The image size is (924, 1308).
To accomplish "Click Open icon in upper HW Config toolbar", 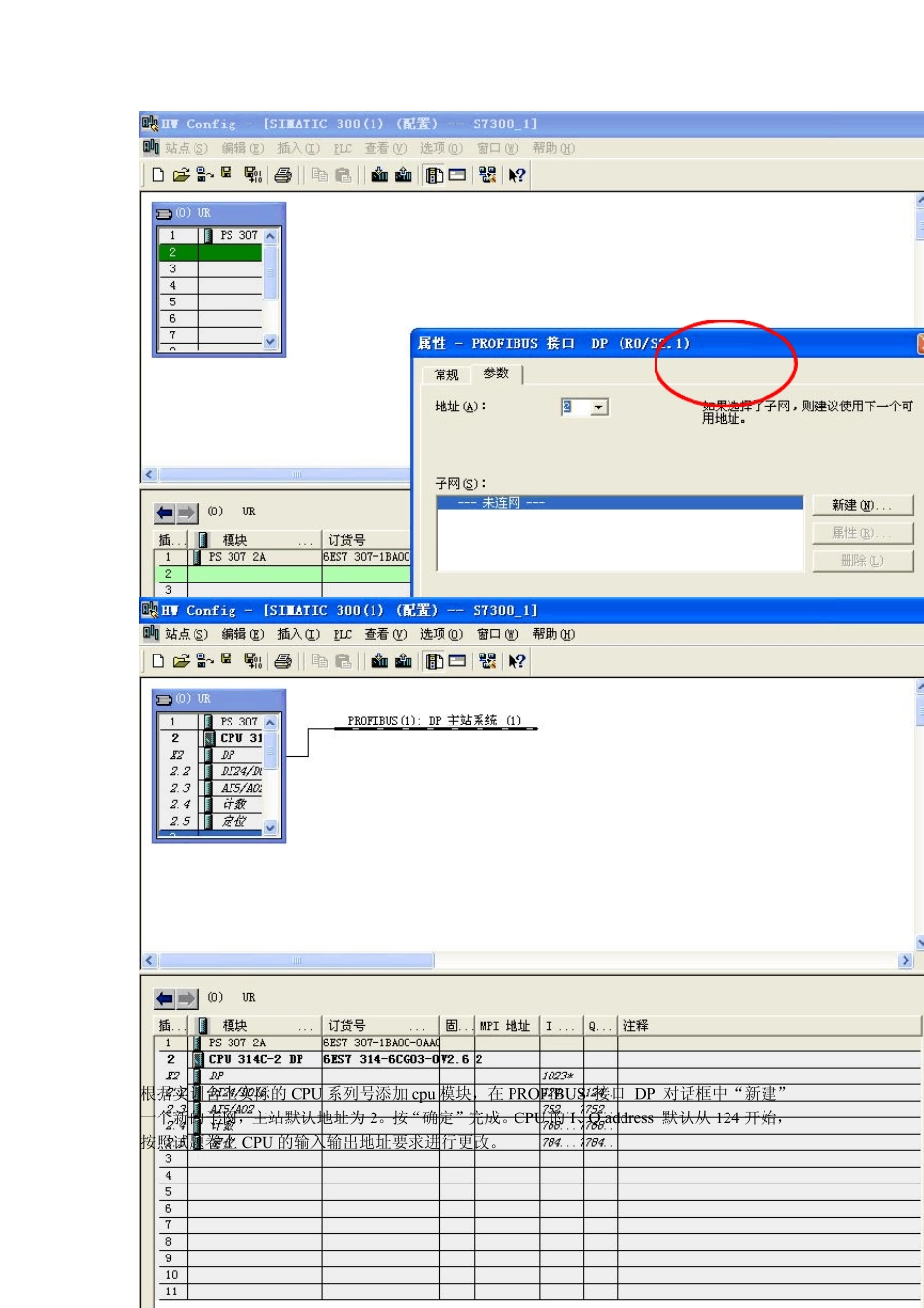I will [x=181, y=175].
